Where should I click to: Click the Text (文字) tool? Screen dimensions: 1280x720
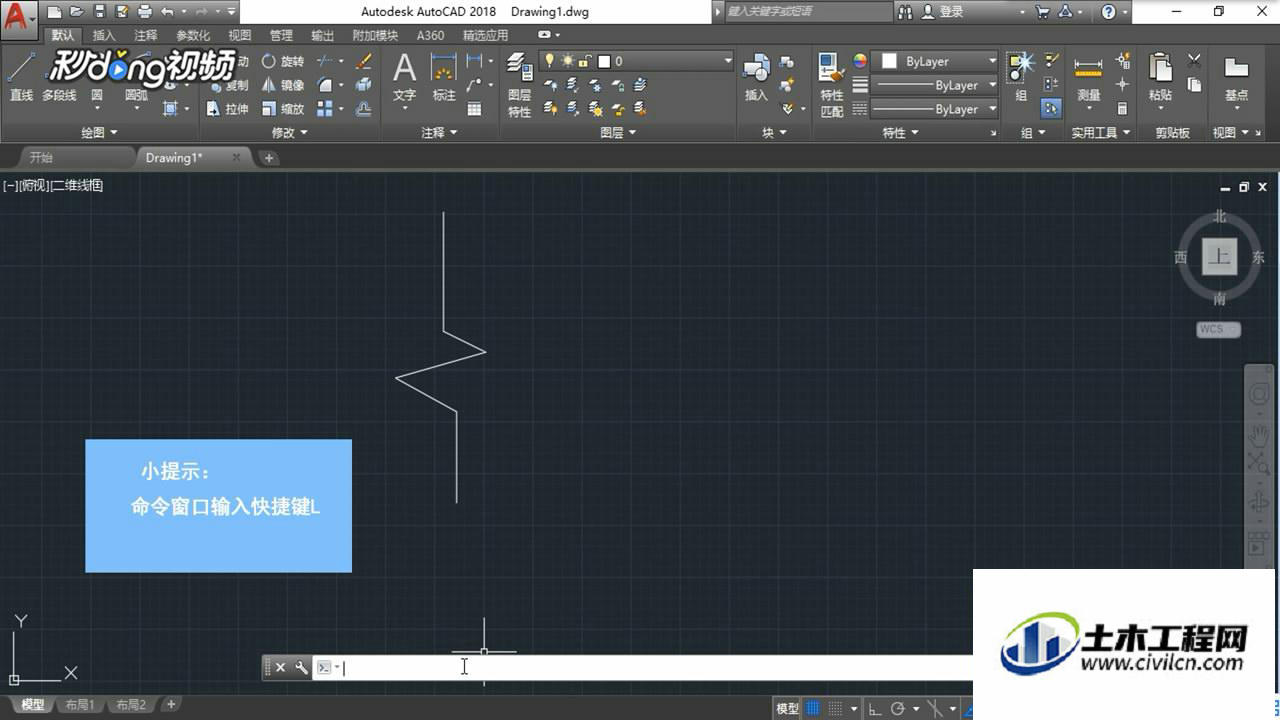[x=404, y=78]
